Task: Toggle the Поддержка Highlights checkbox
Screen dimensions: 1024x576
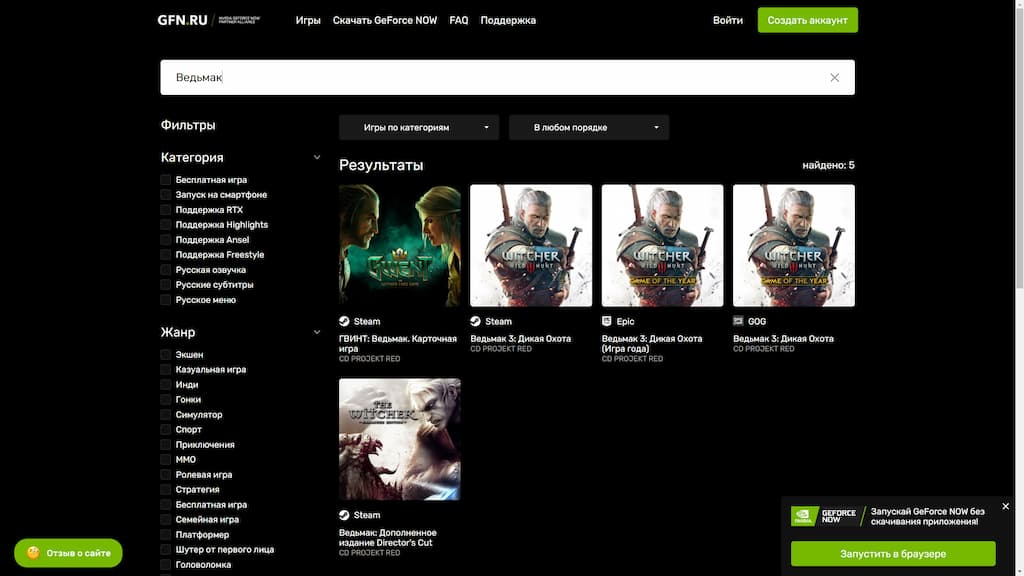Action: click(x=166, y=225)
